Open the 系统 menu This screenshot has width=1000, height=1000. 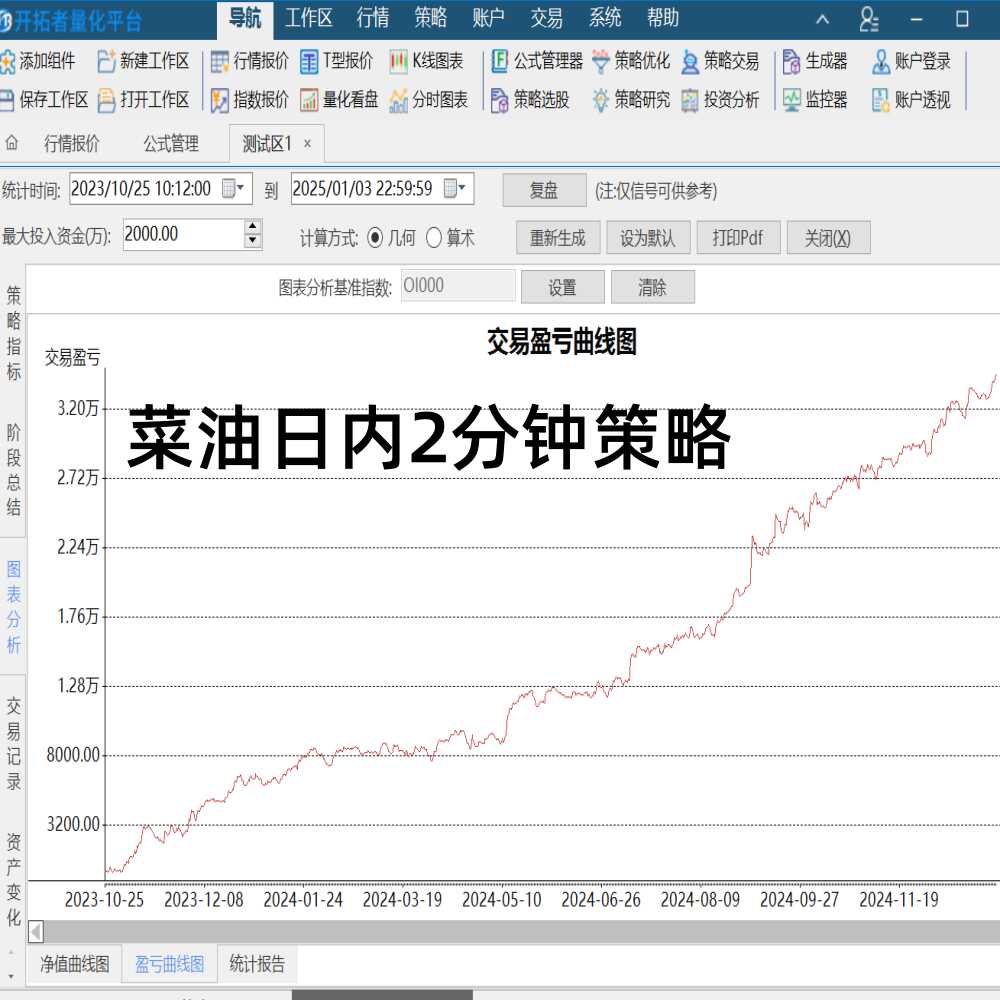(x=606, y=18)
